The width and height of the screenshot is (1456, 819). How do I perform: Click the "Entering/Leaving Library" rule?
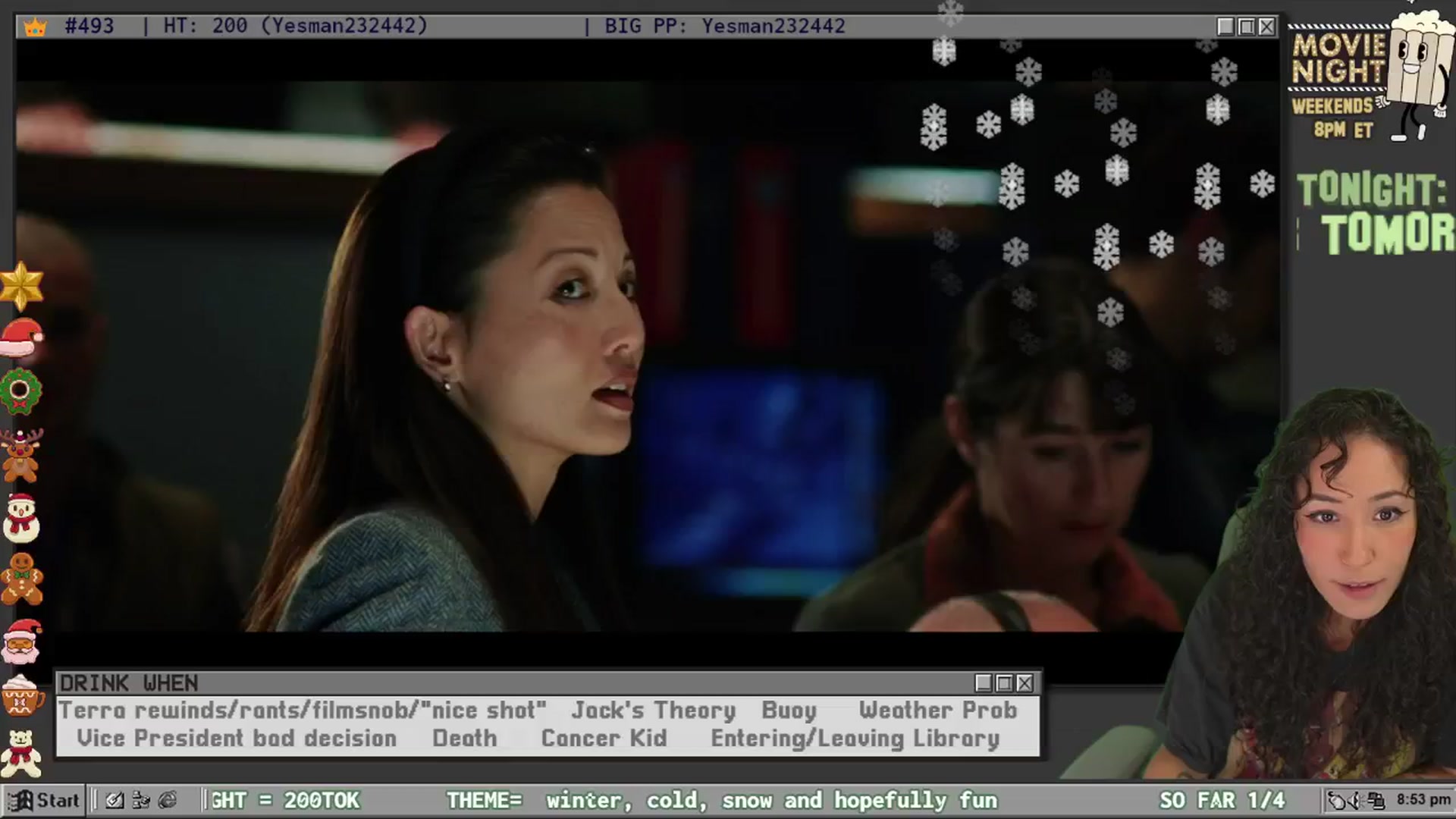coord(855,739)
